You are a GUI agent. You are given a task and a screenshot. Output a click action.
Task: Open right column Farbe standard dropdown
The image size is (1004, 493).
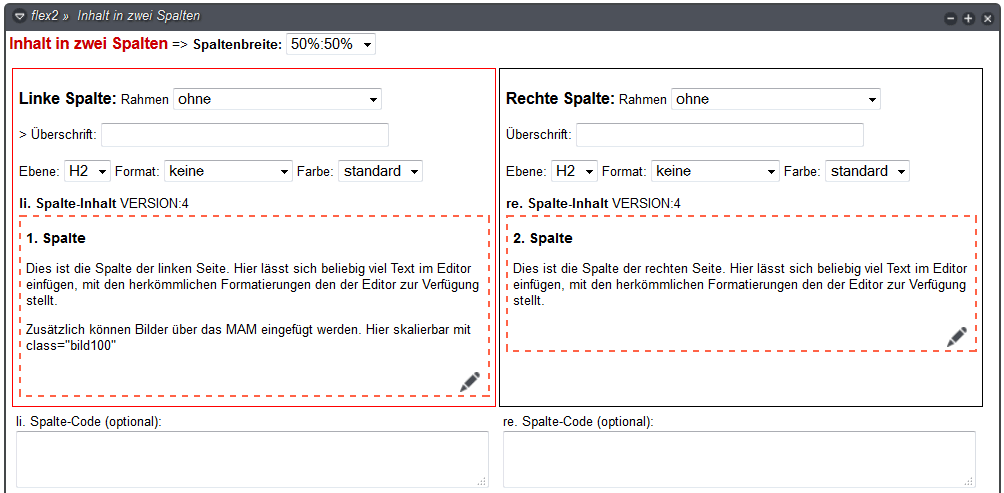868,171
